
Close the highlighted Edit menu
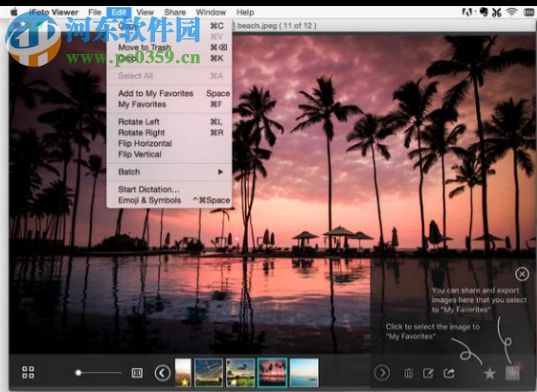[118, 12]
